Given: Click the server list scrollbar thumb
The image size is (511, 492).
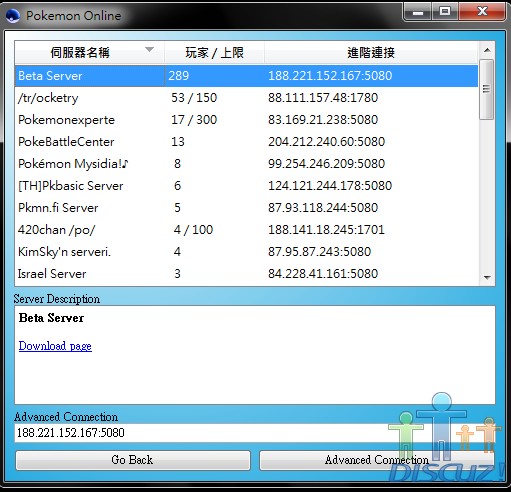Looking at the screenshot, I should (x=487, y=89).
